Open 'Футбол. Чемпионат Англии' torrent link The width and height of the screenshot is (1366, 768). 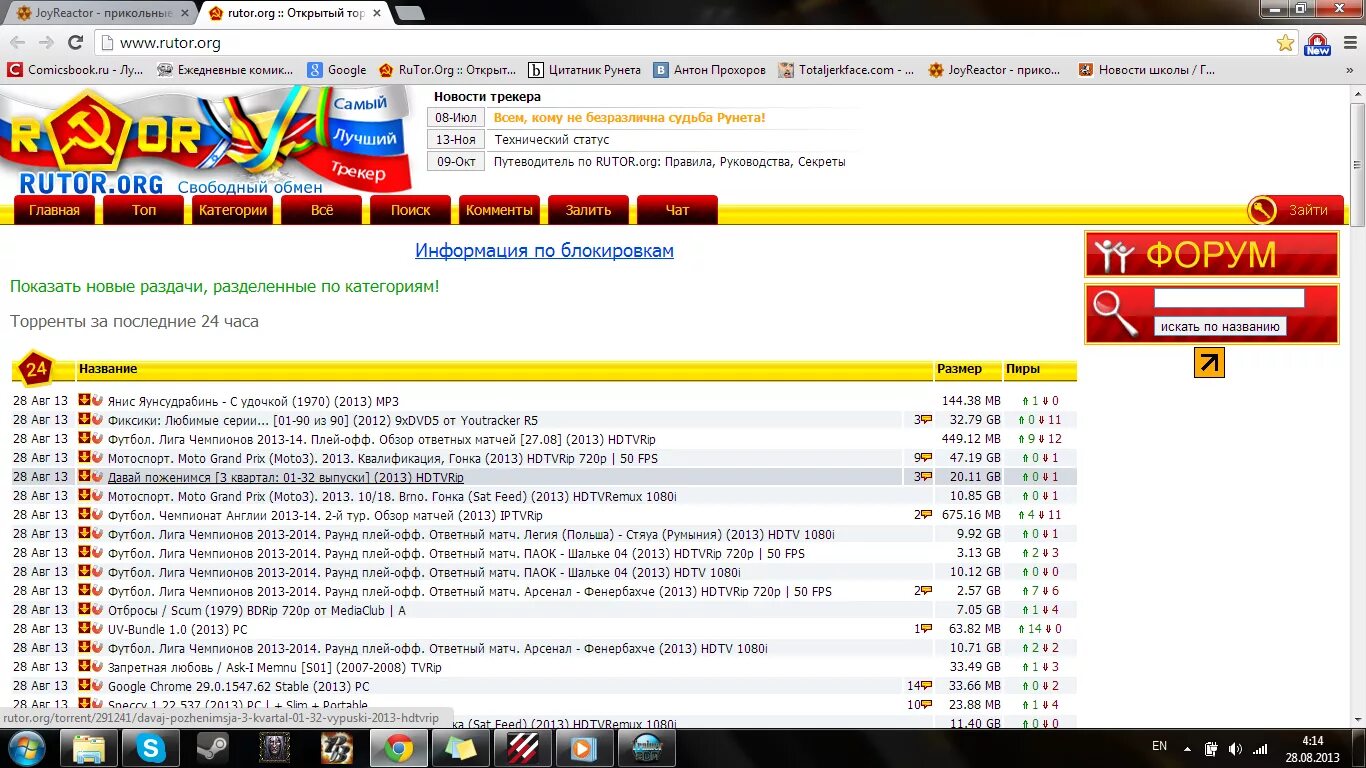coord(325,515)
